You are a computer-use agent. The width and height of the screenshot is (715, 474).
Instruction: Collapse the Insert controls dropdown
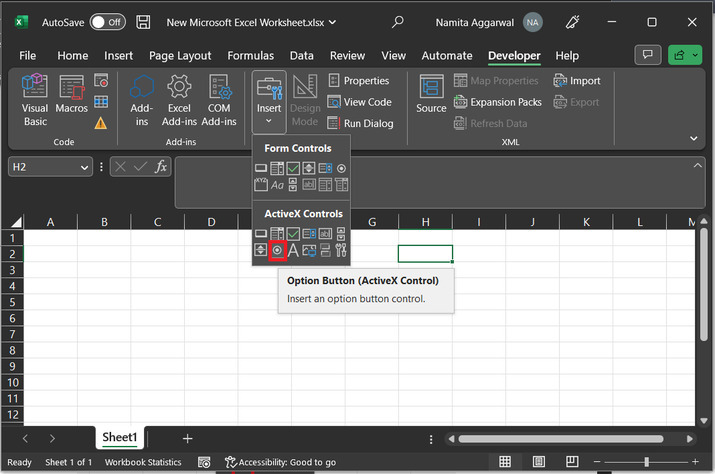point(269,100)
